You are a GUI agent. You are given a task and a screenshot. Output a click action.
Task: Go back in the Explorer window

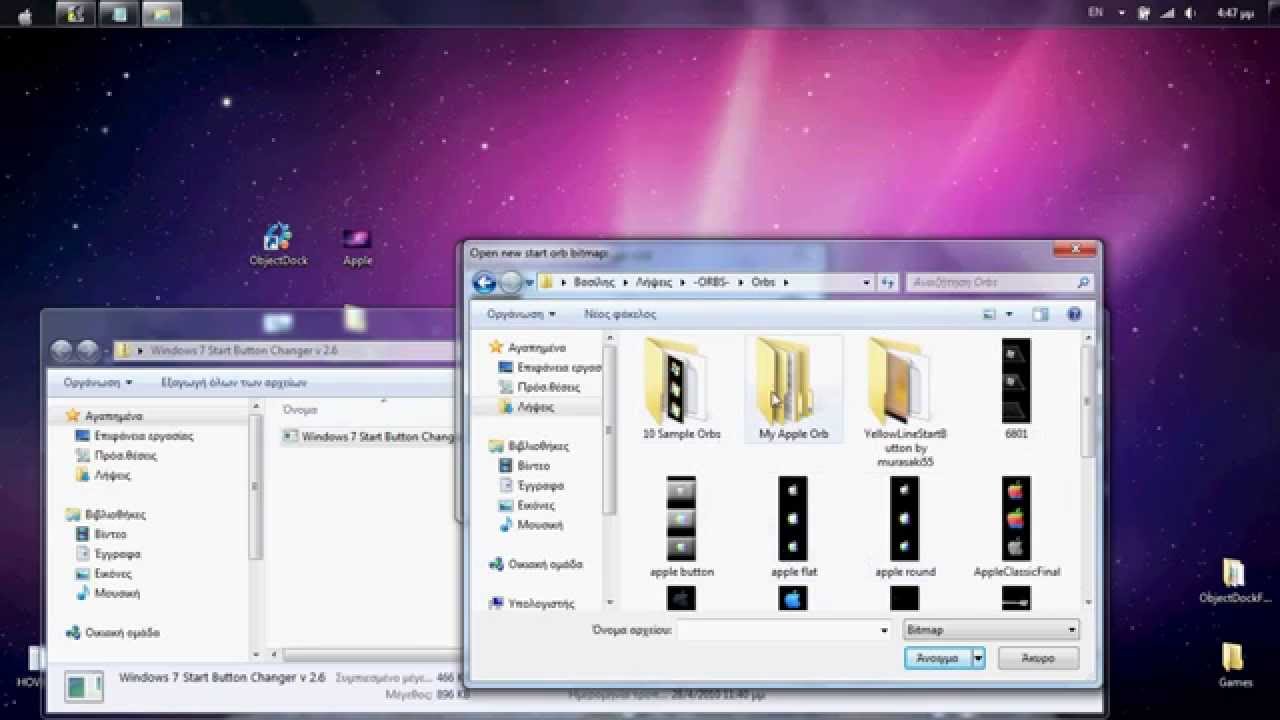coord(62,350)
